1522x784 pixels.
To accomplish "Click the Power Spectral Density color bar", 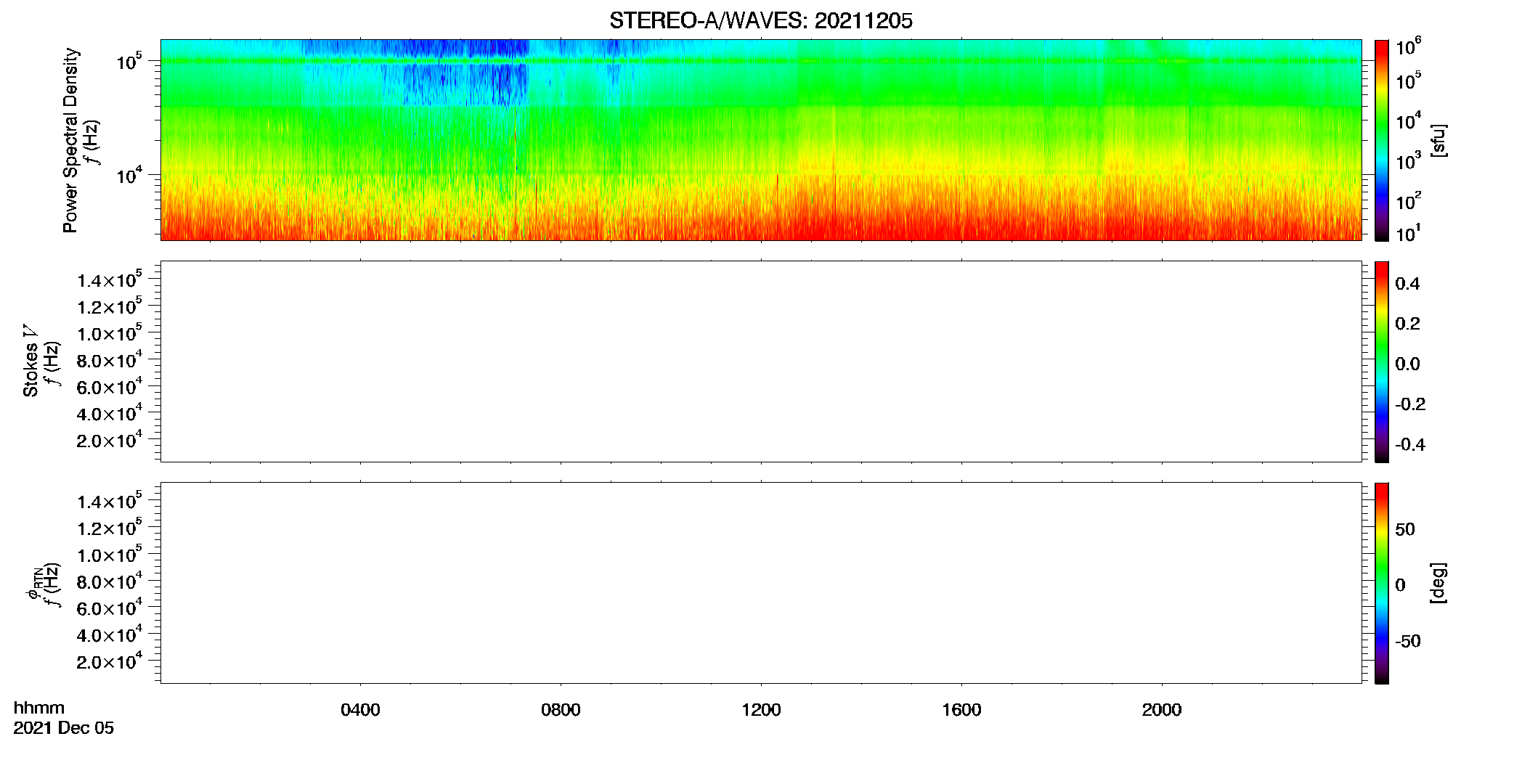I will [1381, 140].
